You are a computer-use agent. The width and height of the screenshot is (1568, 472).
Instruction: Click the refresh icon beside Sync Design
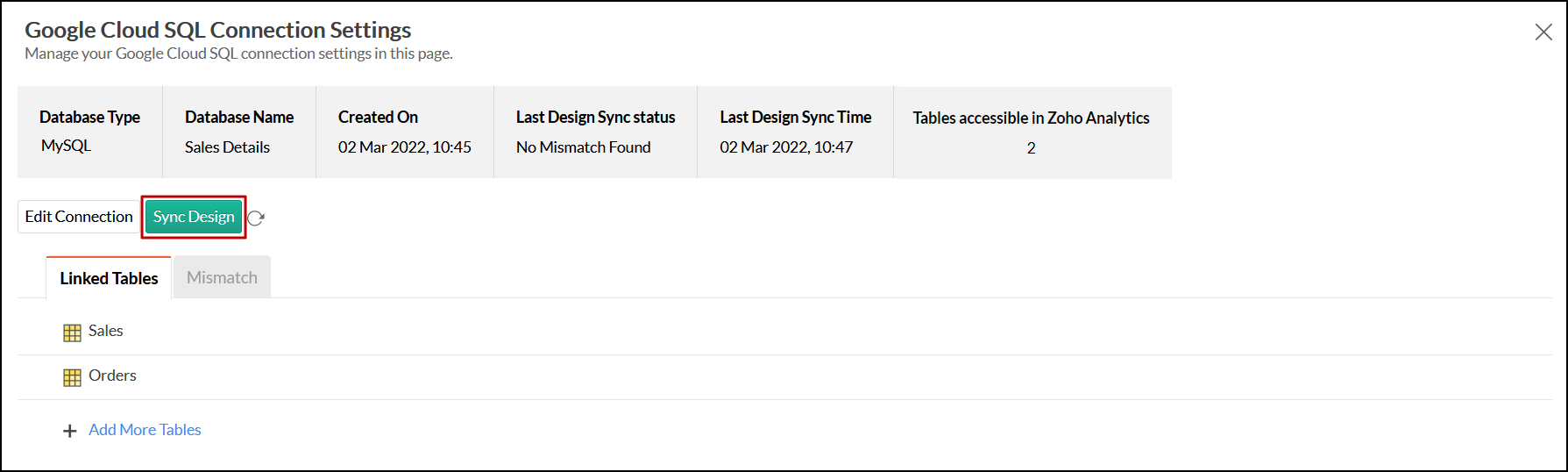tap(256, 218)
